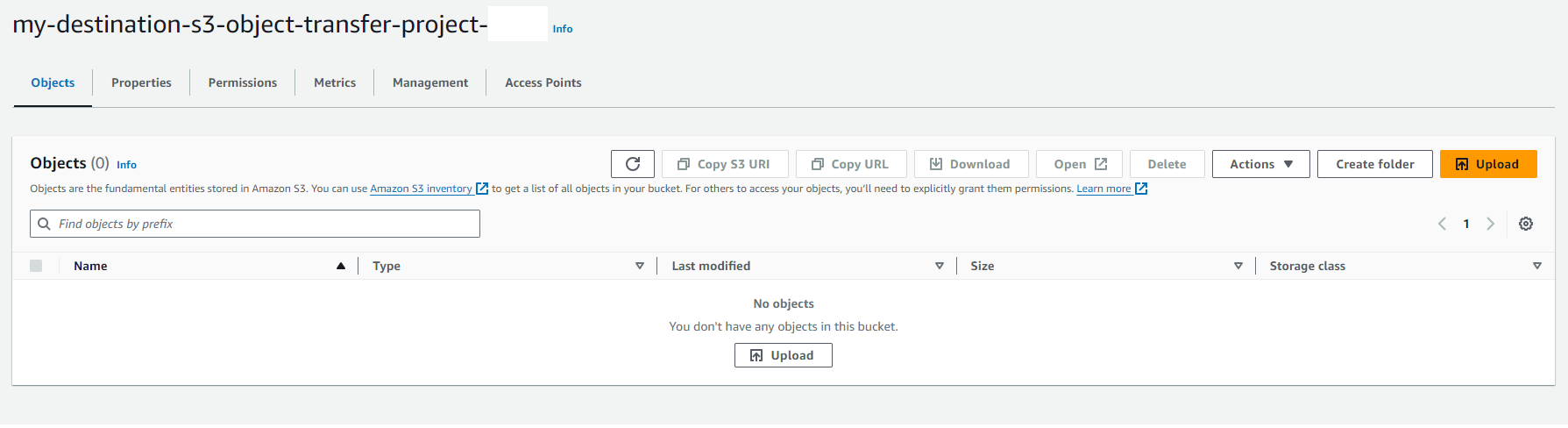Viewport: 1568px width, 428px height.
Task: Switch to the Permissions tab
Action: [x=243, y=82]
